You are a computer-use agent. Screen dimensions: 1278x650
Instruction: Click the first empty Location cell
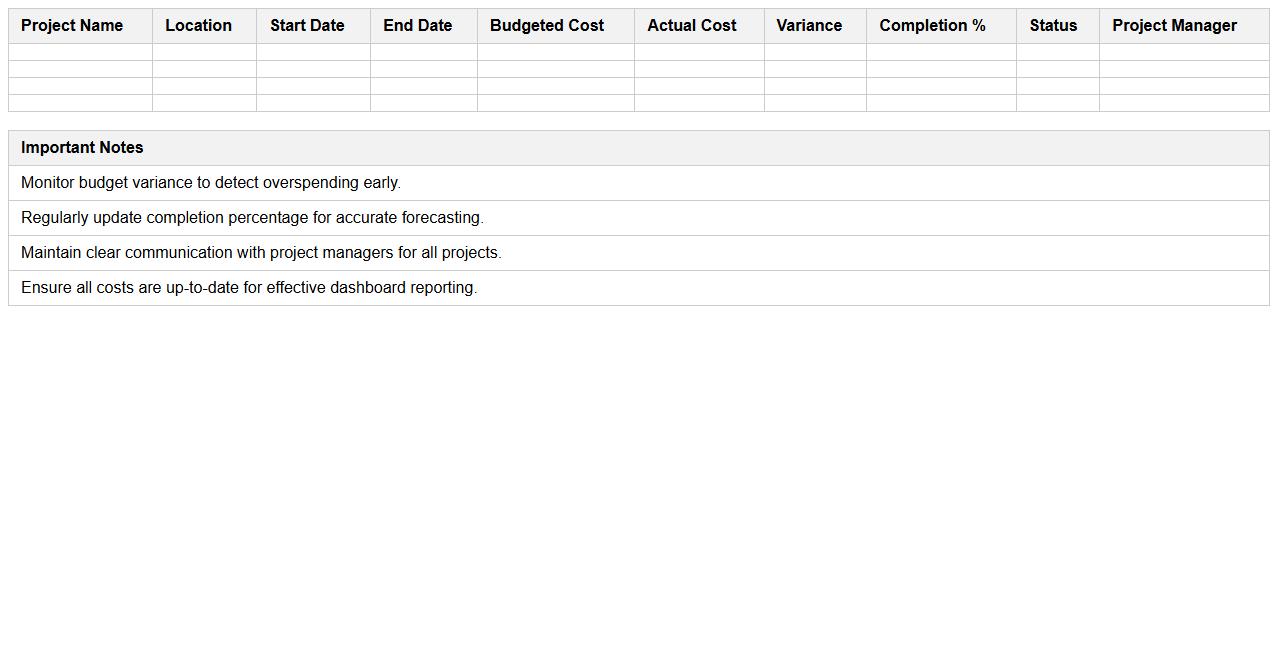pyautogui.click(x=203, y=50)
